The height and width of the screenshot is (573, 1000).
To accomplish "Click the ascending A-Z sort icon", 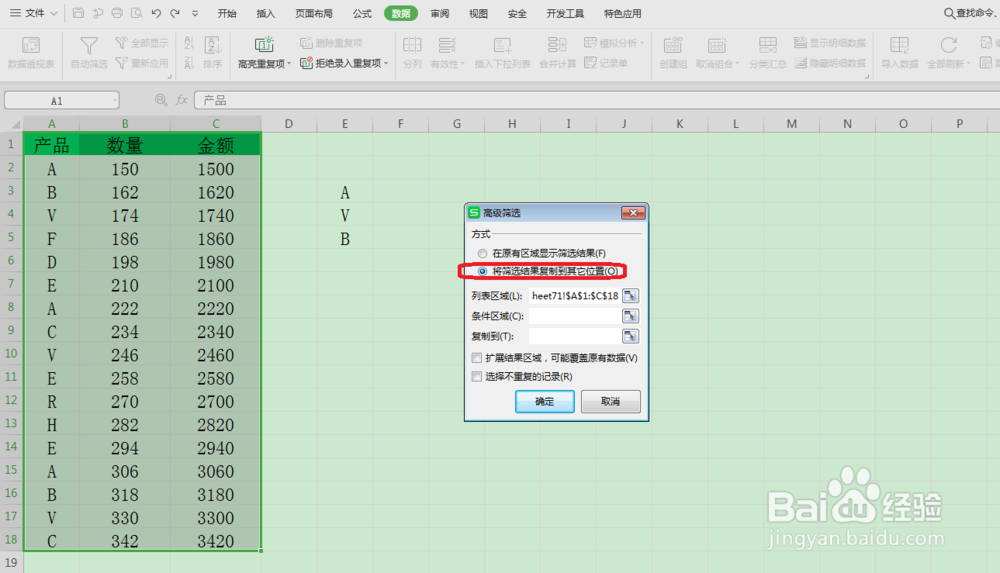I will coord(189,43).
